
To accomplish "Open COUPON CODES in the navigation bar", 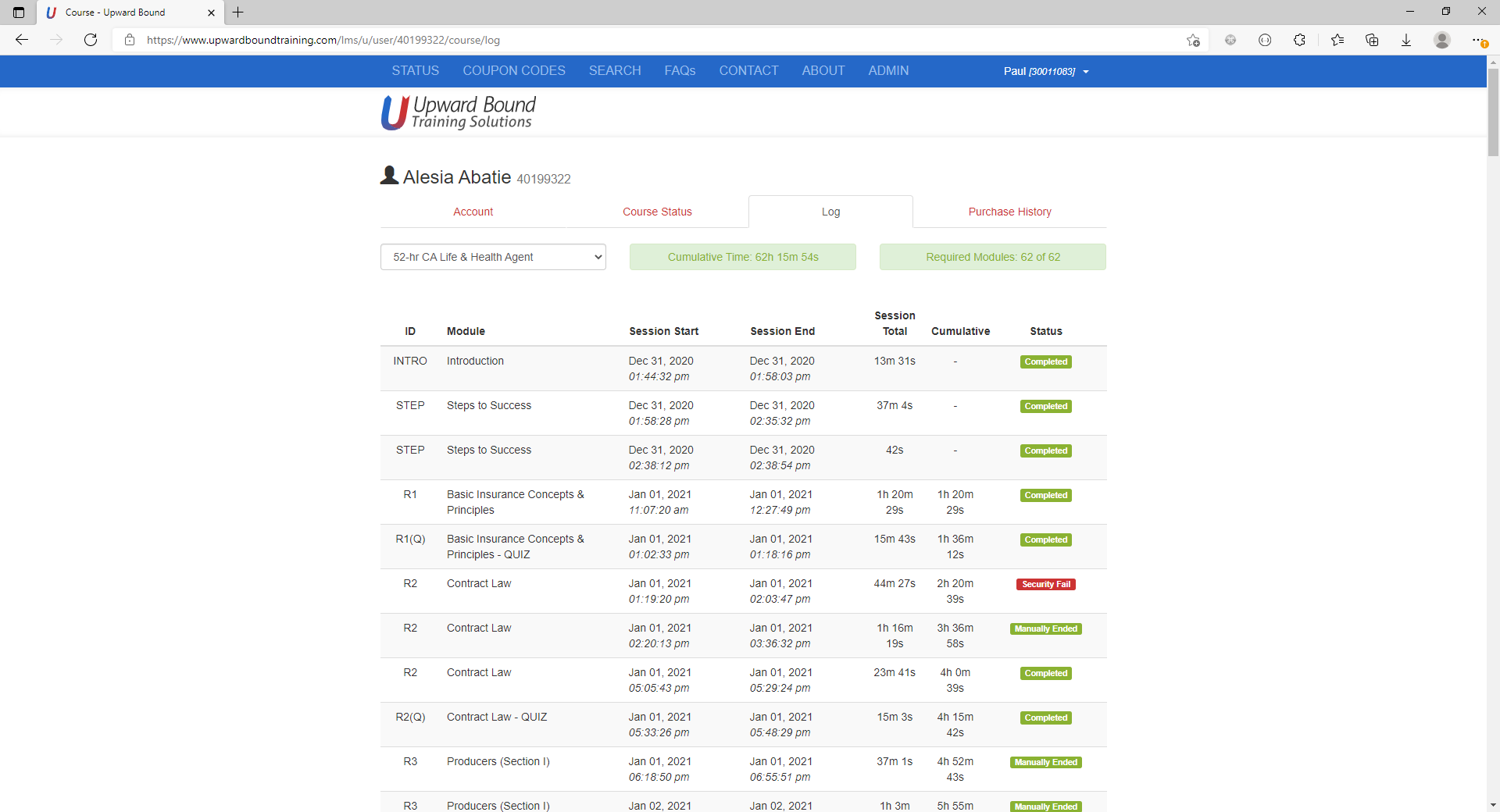I will coord(514,71).
